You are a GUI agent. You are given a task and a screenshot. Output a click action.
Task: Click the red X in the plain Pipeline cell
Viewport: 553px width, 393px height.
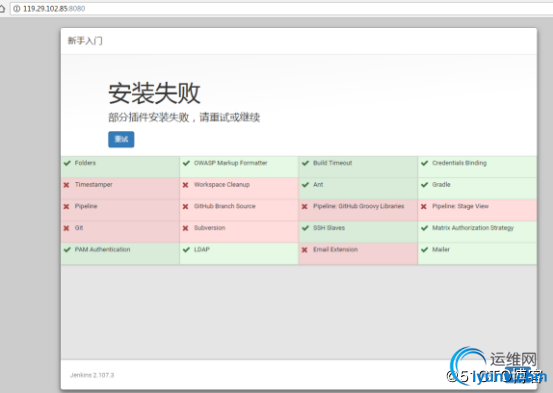(66, 206)
